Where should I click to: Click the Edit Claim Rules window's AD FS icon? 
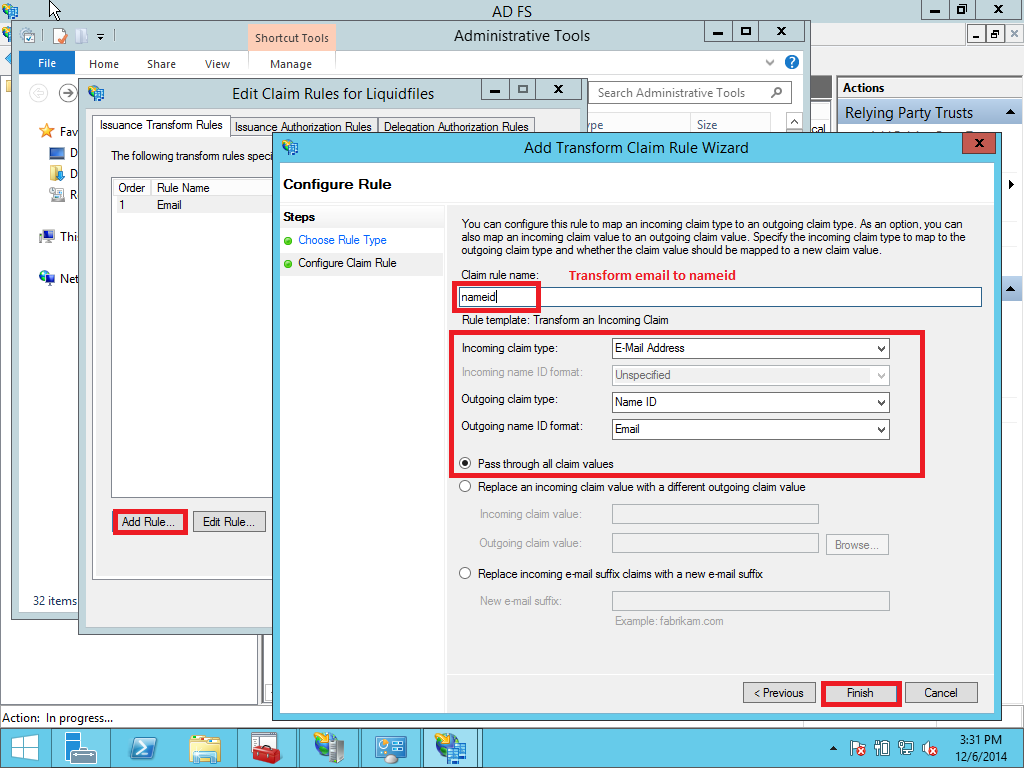coord(96,91)
